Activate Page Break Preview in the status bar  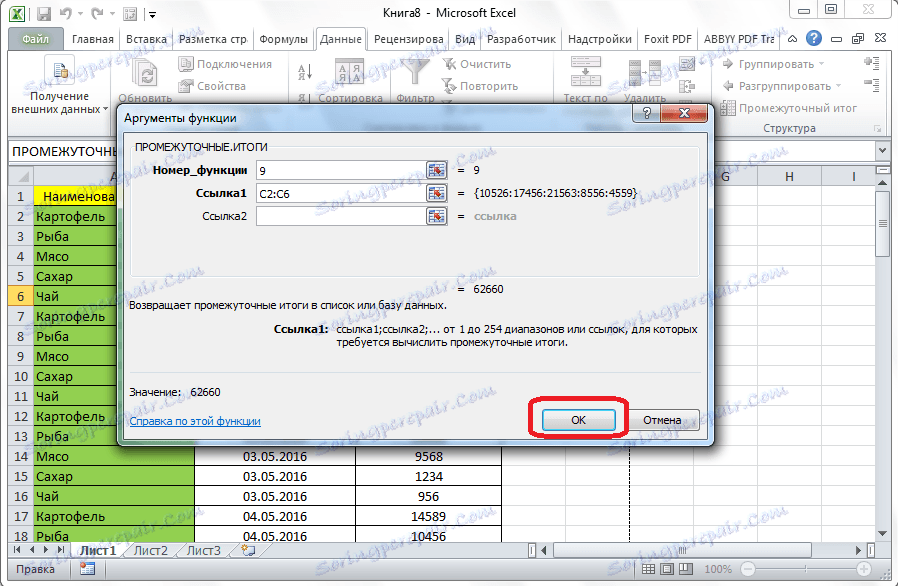point(686,569)
